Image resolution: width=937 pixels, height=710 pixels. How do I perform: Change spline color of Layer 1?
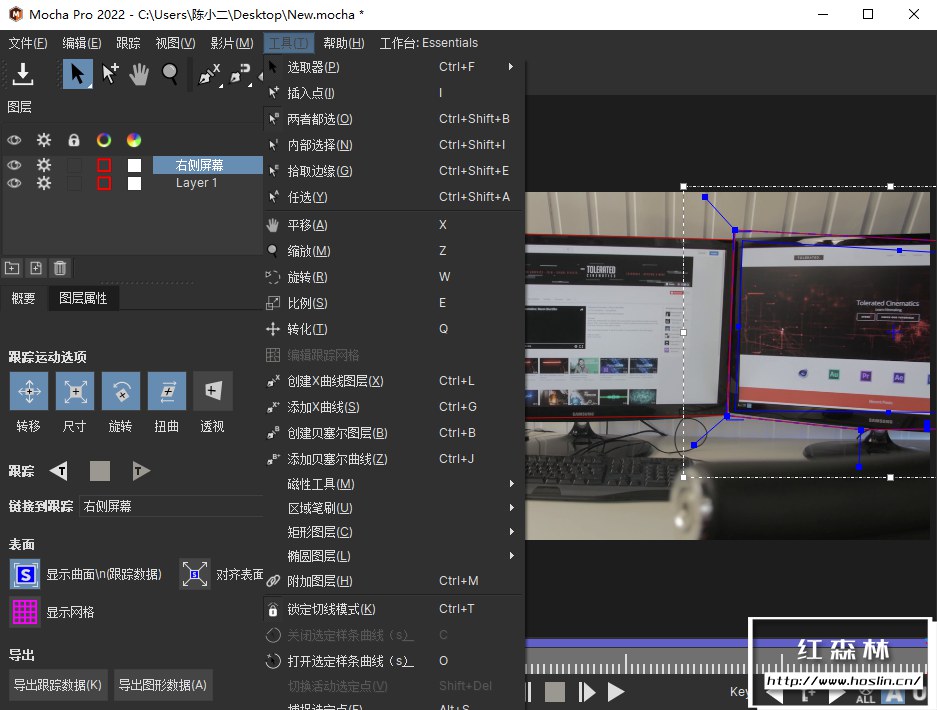[104, 183]
